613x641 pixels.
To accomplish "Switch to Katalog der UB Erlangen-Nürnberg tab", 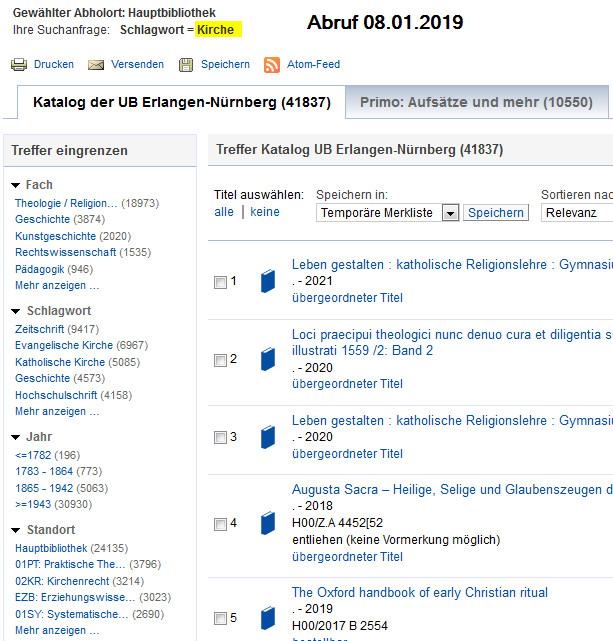I will (x=181, y=102).
